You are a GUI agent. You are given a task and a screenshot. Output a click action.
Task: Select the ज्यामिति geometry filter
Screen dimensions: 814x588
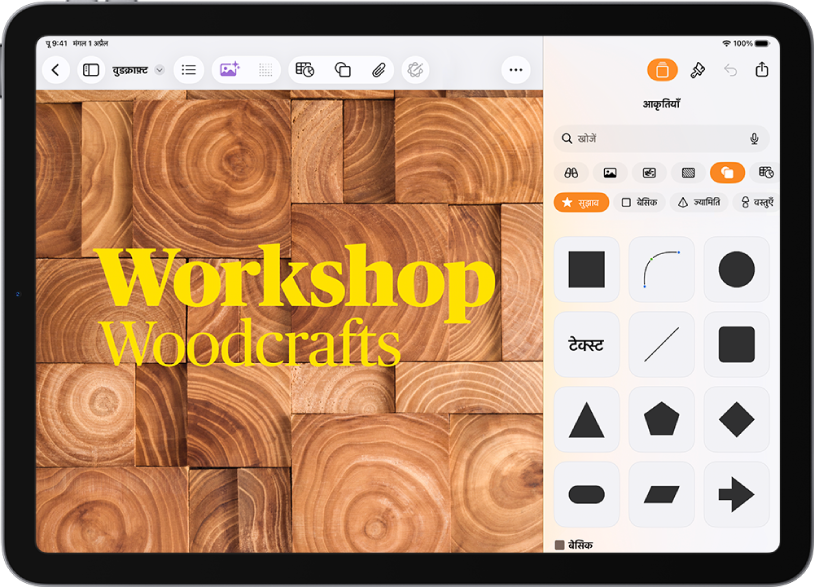[x=699, y=202]
